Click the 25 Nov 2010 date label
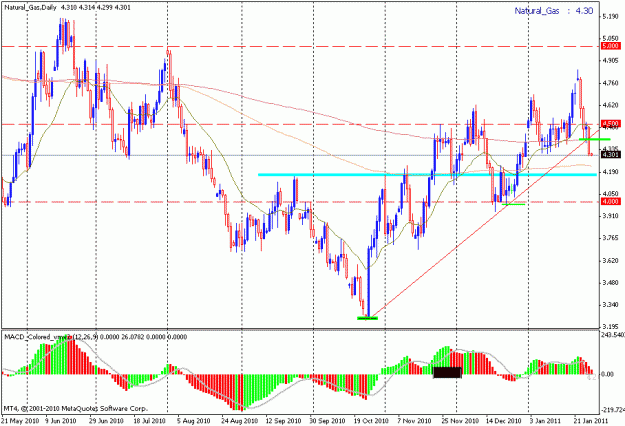The image size is (625, 426). point(460,421)
